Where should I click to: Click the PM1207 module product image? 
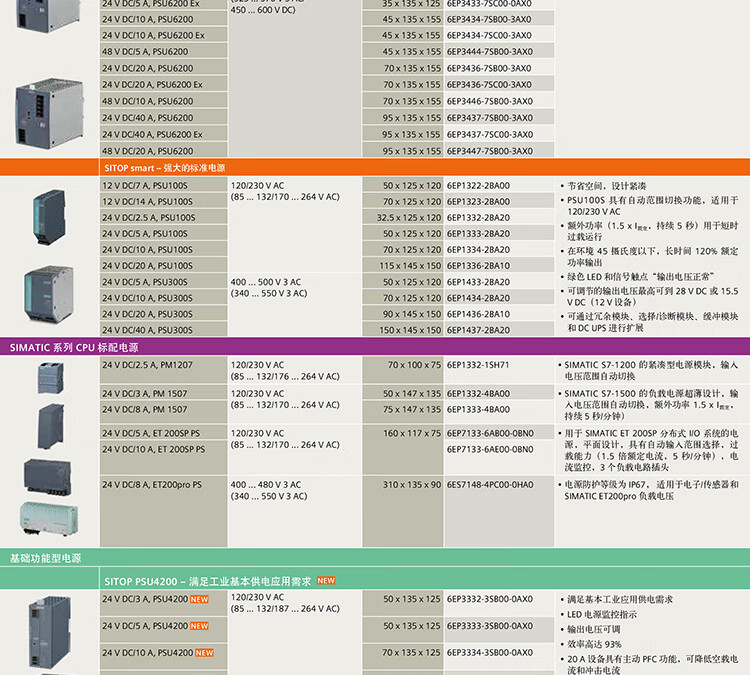pos(48,377)
